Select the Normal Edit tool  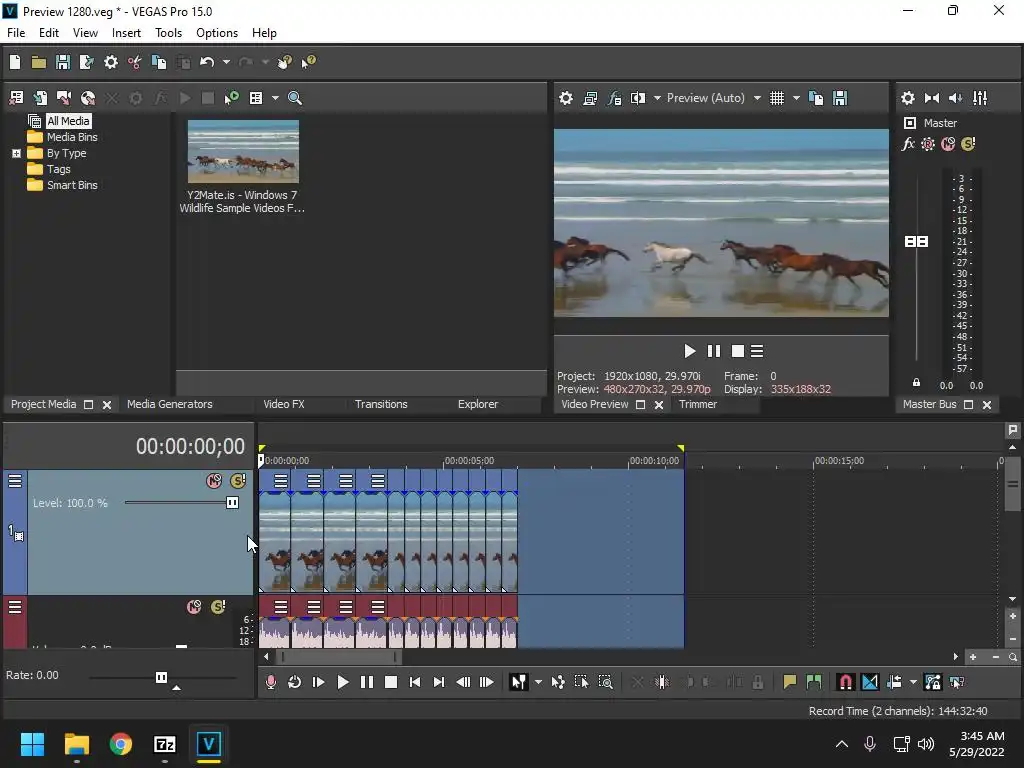coord(519,682)
